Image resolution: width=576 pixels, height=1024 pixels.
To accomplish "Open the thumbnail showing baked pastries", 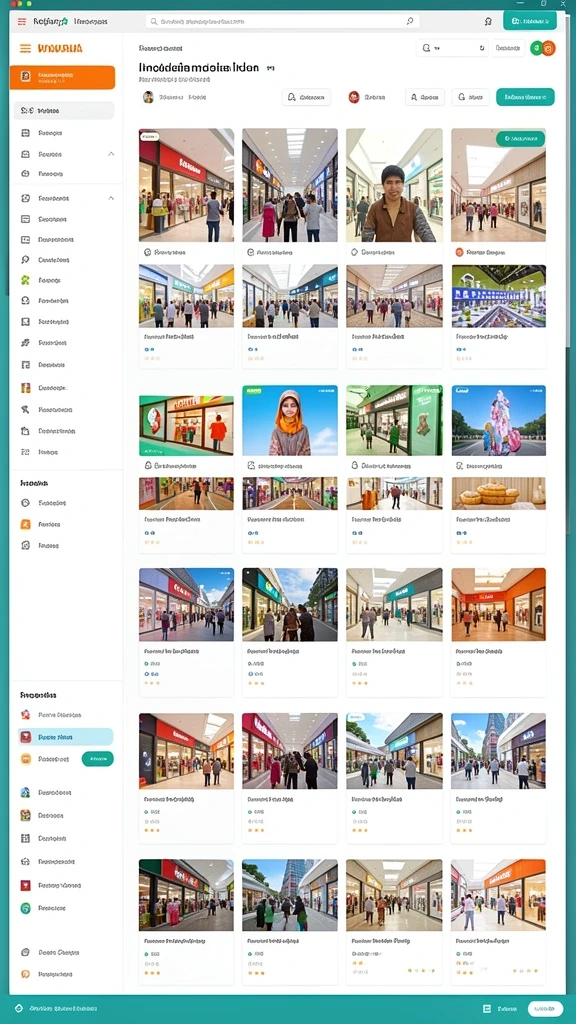I will (x=498, y=493).
